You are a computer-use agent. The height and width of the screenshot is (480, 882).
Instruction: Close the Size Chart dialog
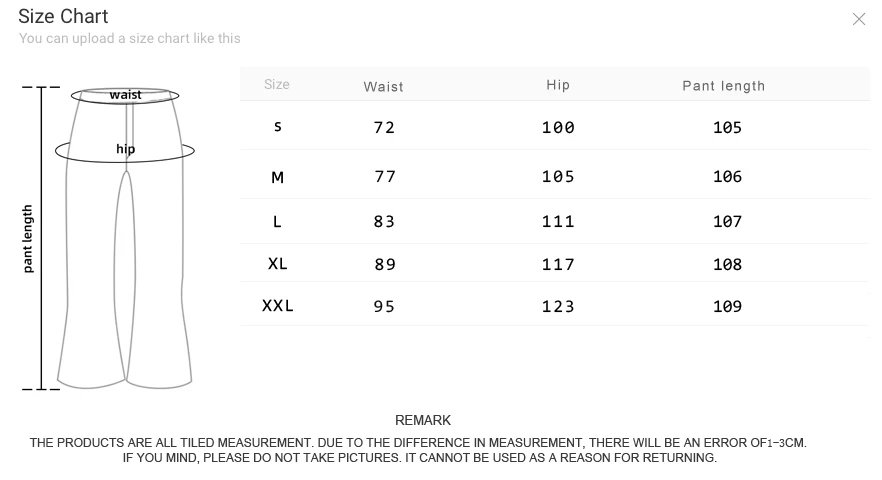(858, 19)
